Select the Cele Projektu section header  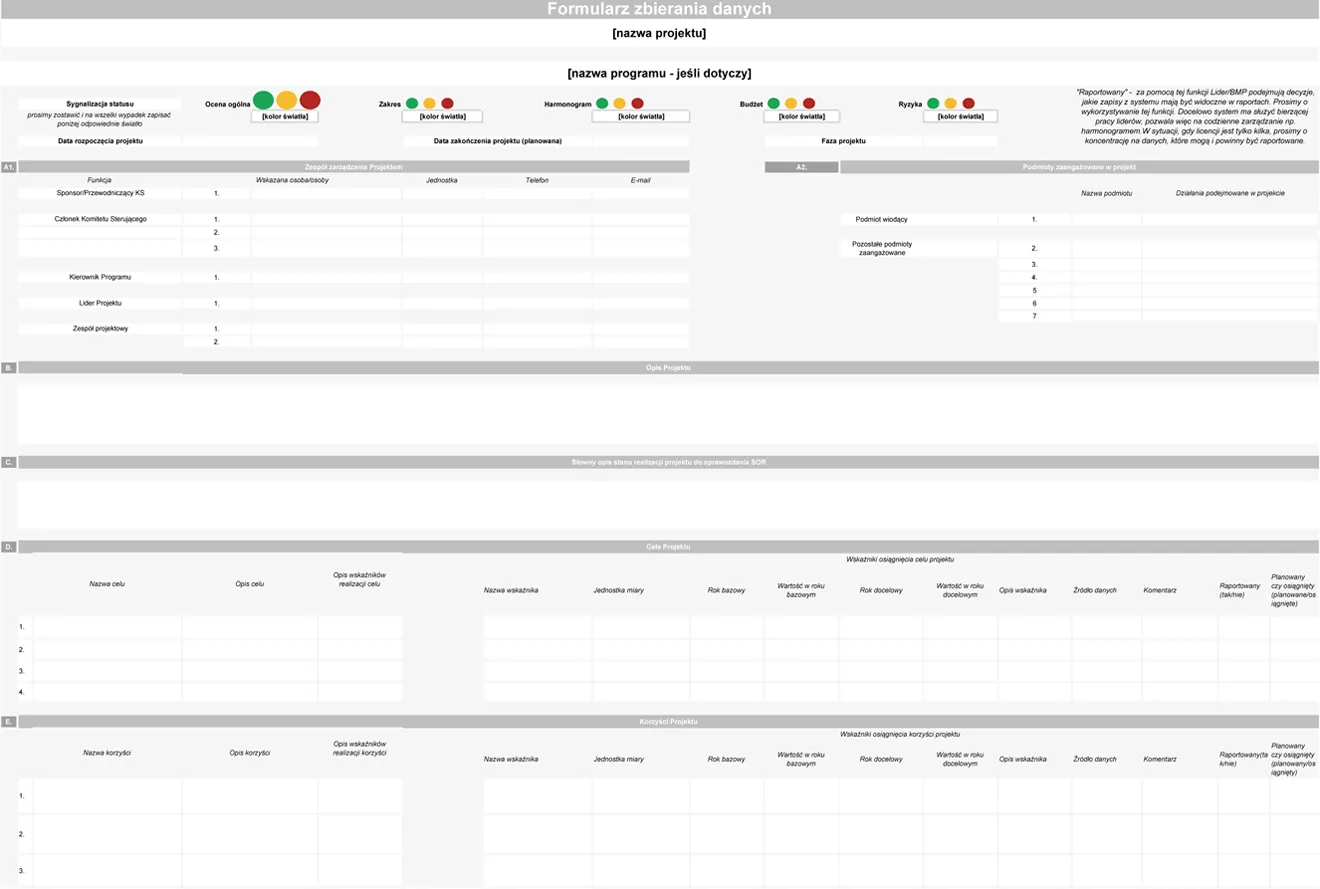[668, 547]
